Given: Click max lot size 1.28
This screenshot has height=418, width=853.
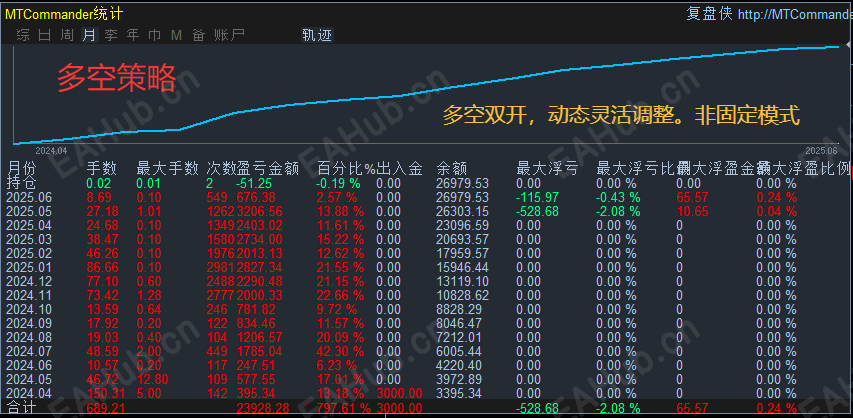Looking at the screenshot, I should pyautogui.click(x=149, y=295).
